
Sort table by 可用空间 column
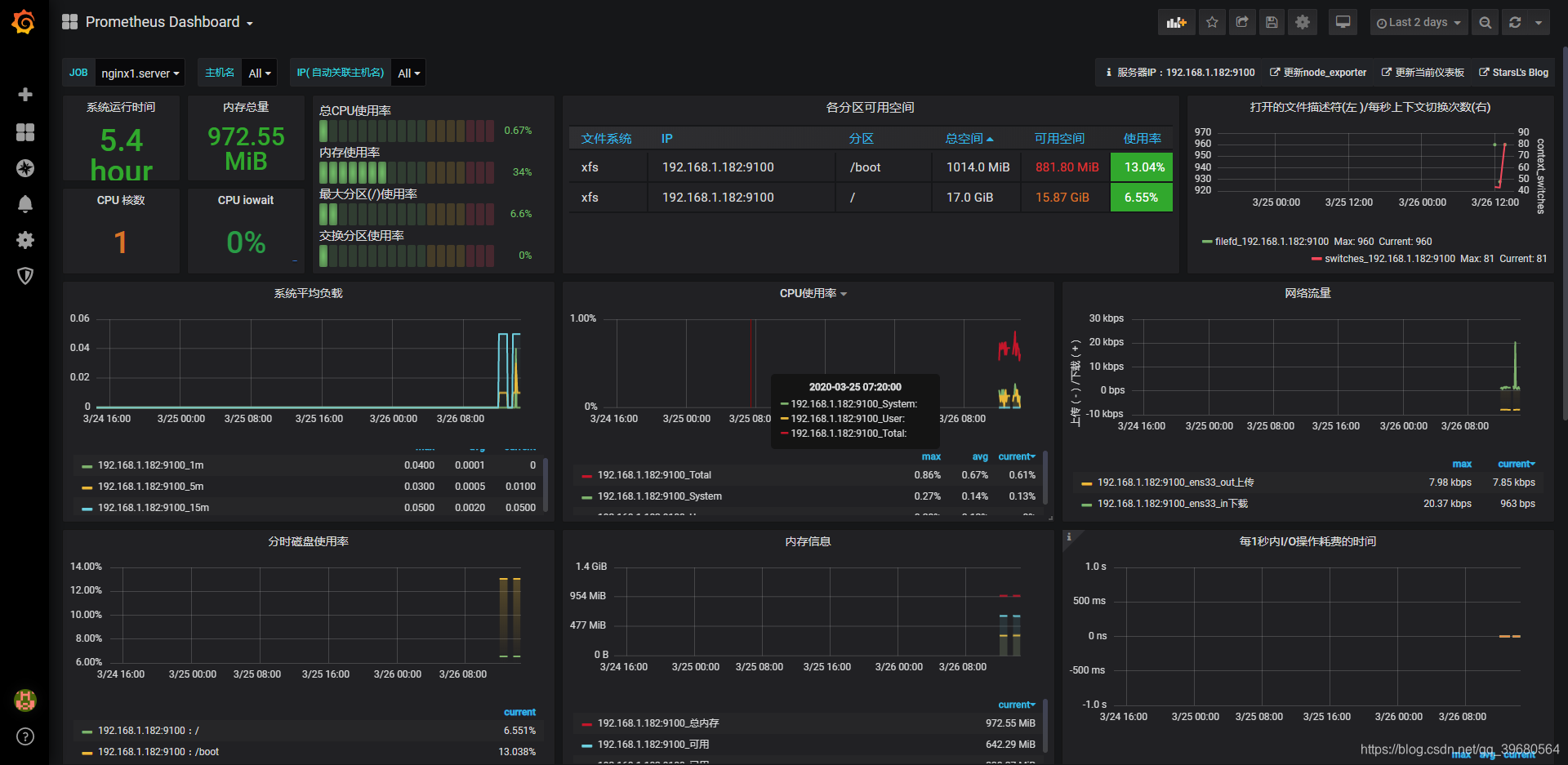pyautogui.click(x=1059, y=139)
